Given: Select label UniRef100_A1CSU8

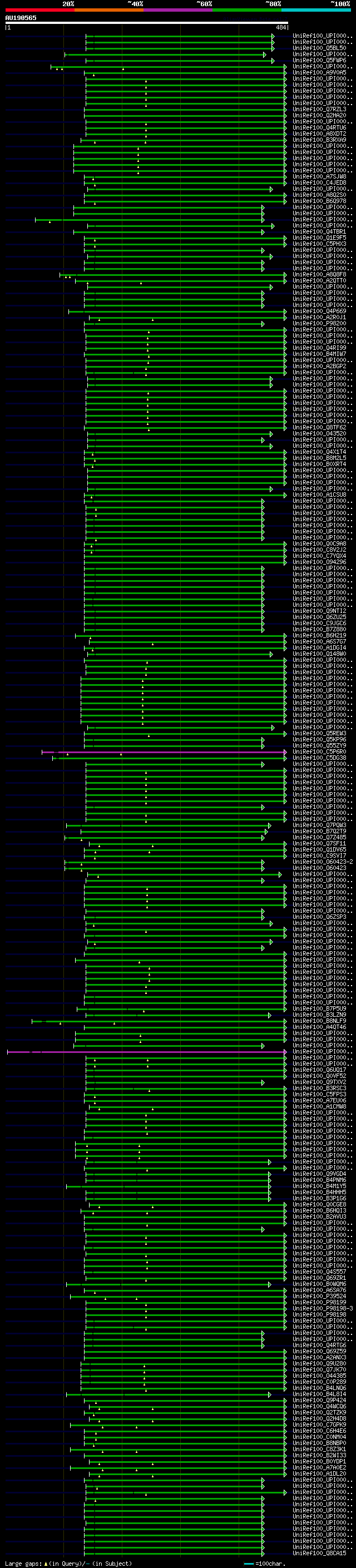Looking at the screenshot, I should click(x=319, y=494).
